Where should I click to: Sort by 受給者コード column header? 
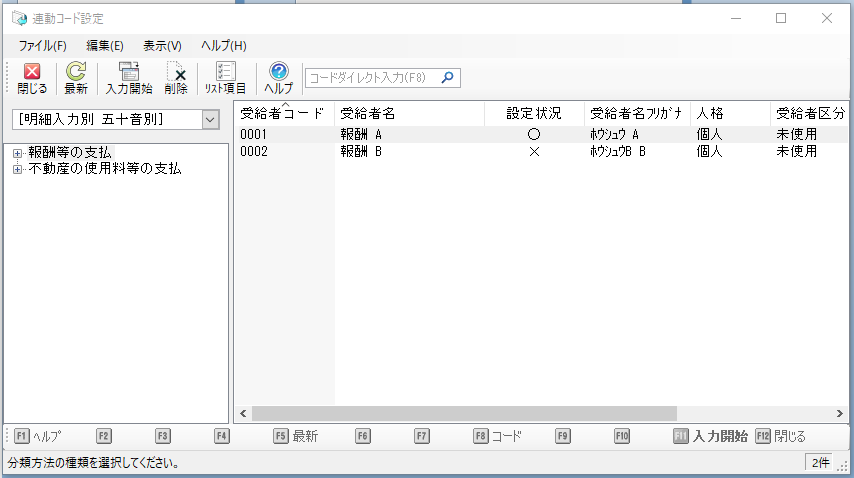(x=283, y=113)
